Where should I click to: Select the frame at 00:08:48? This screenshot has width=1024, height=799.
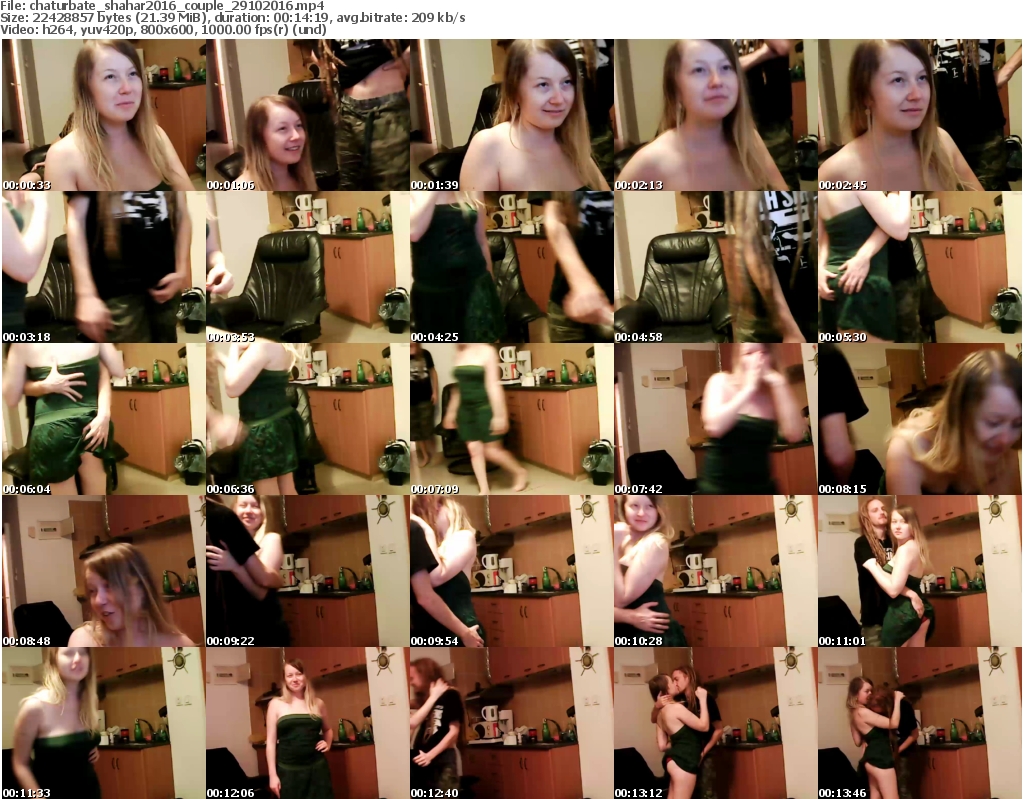pos(104,572)
